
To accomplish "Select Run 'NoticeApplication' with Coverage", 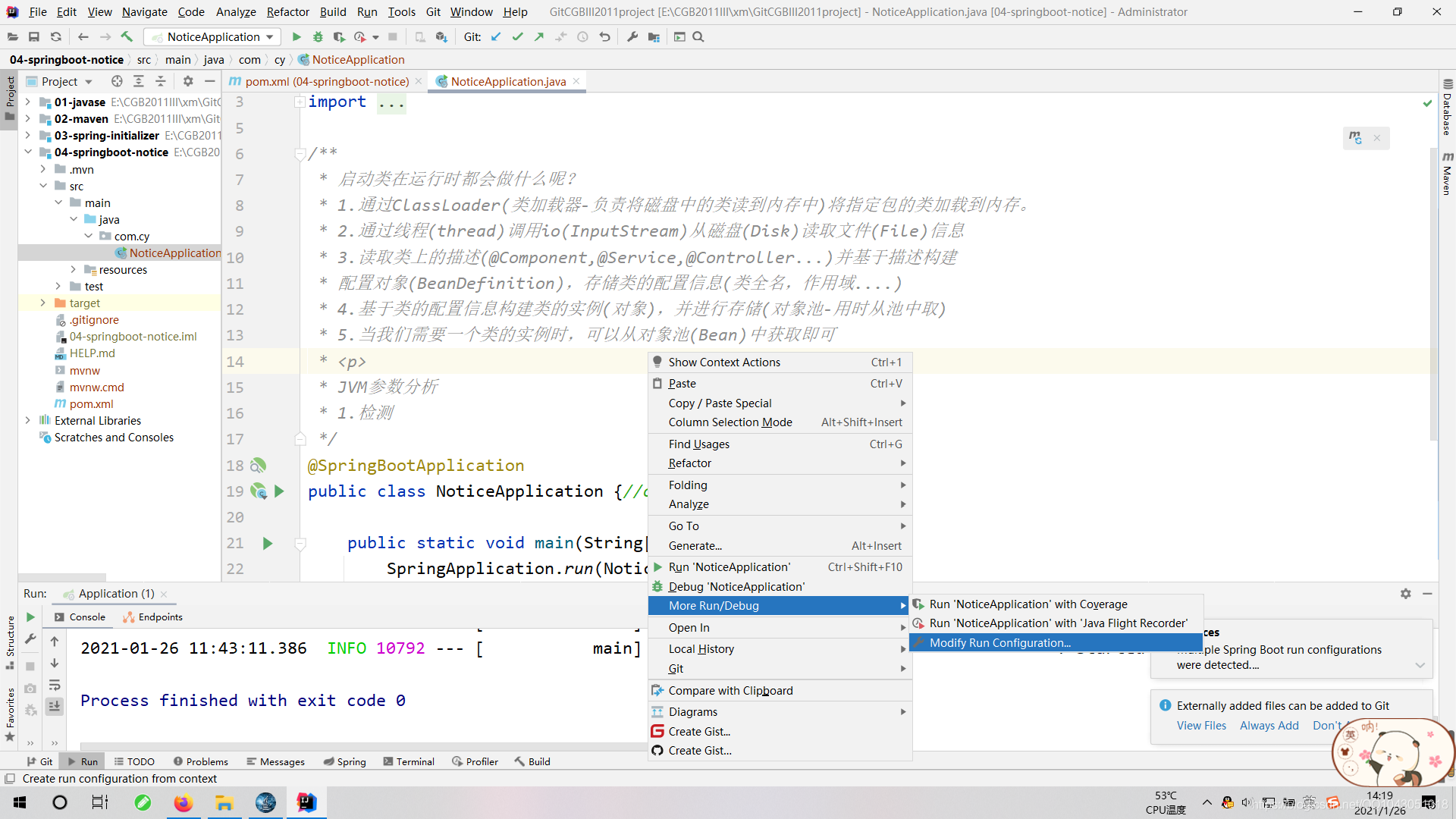I will pyautogui.click(x=1056, y=604).
